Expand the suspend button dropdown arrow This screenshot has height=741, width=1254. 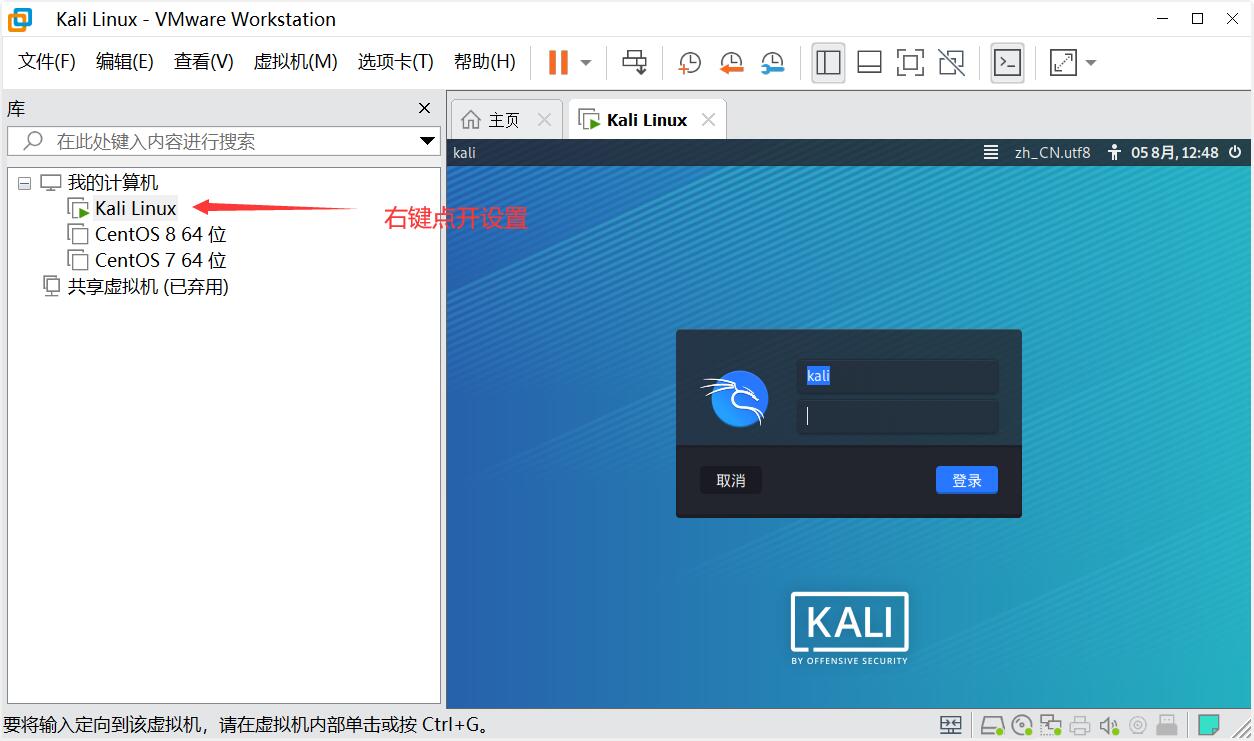584,62
